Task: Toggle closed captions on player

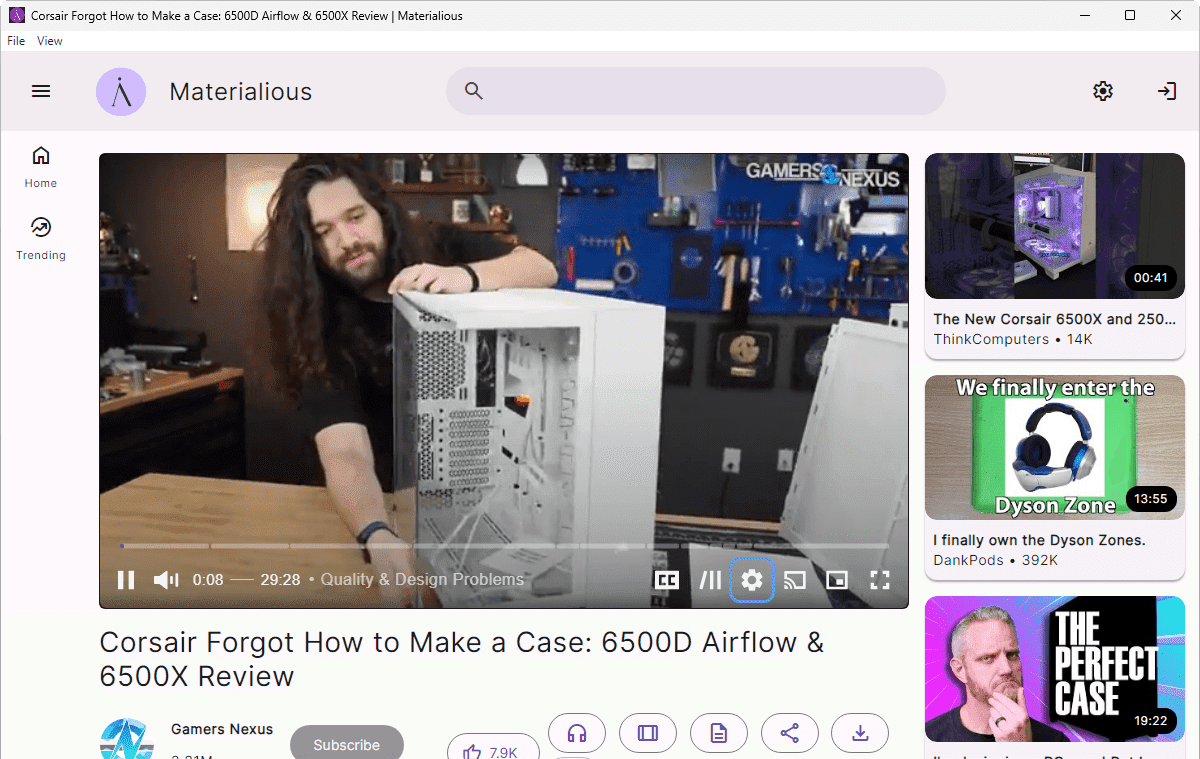Action: pyautogui.click(x=666, y=580)
